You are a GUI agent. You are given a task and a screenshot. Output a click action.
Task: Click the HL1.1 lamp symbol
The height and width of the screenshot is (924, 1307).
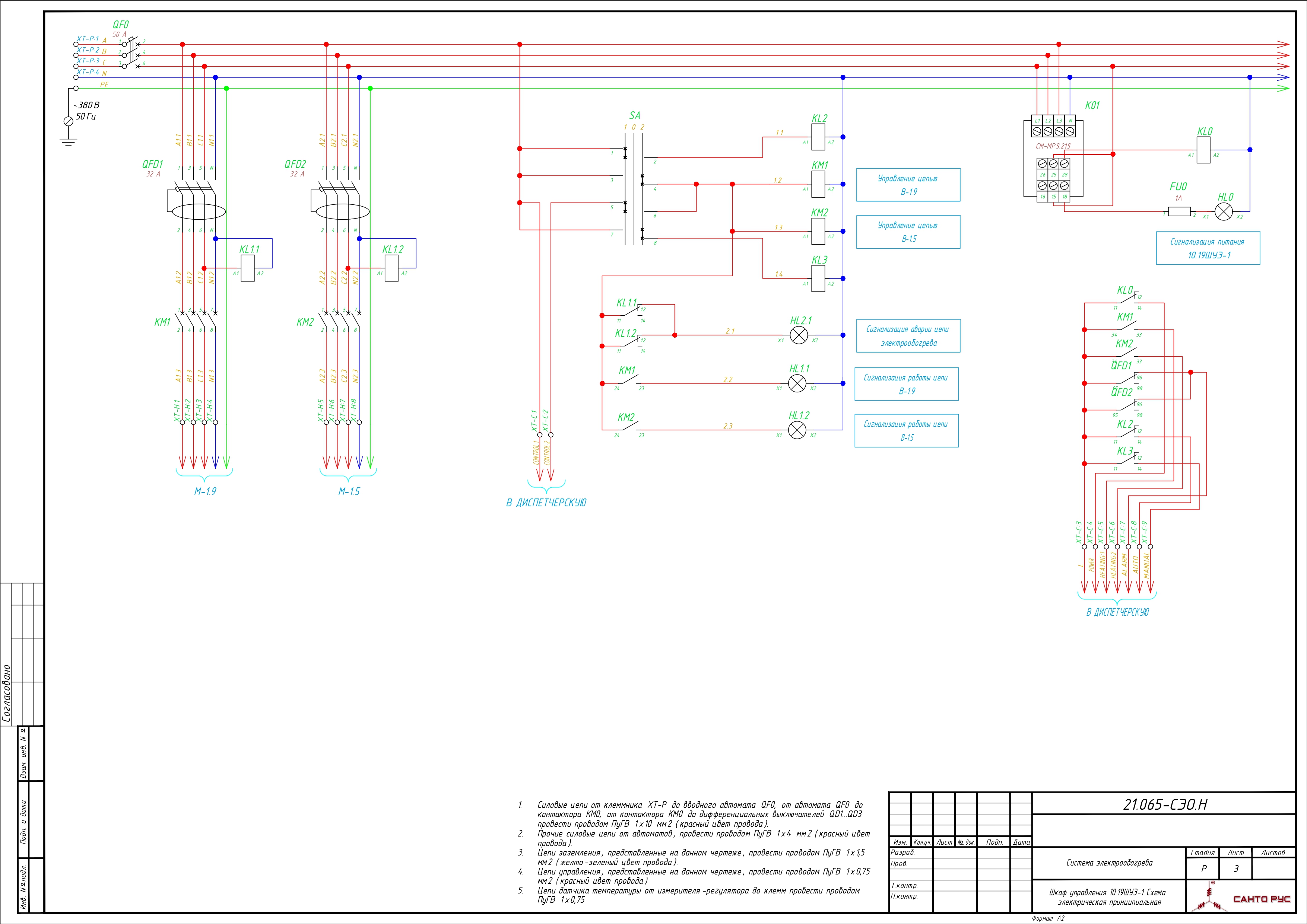pos(797,383)
